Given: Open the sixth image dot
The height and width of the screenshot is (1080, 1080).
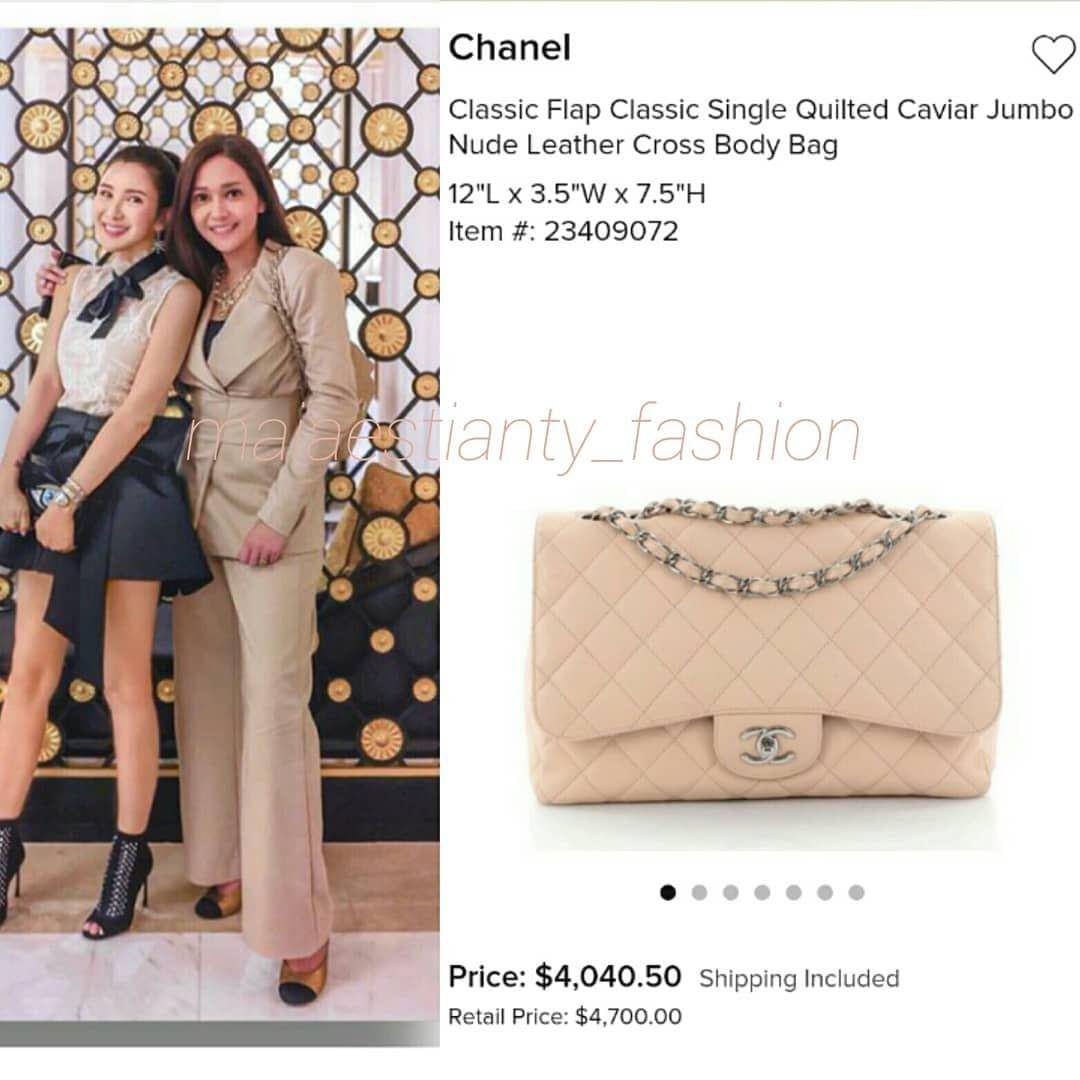Looking at the screenshot, I should tap(825, 893).
